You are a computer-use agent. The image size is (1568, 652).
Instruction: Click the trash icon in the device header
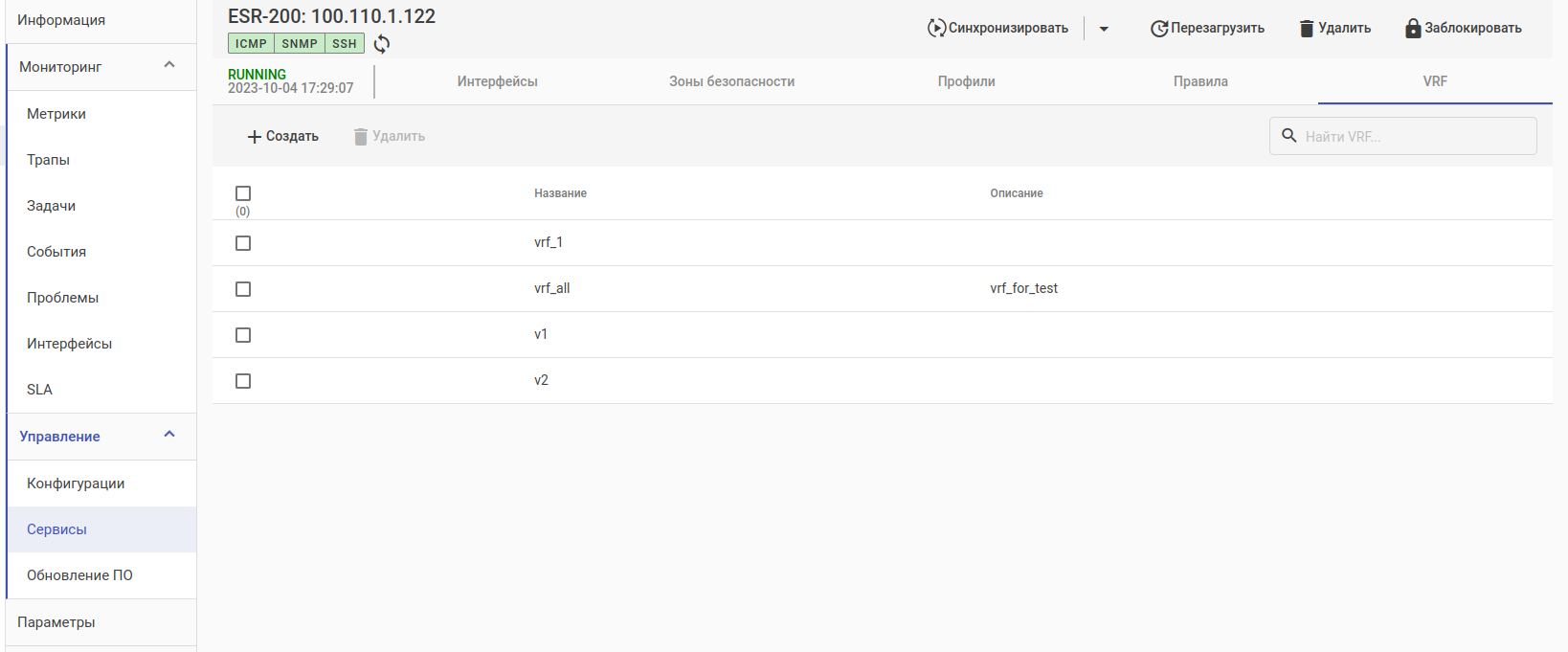pos(1307,29)
